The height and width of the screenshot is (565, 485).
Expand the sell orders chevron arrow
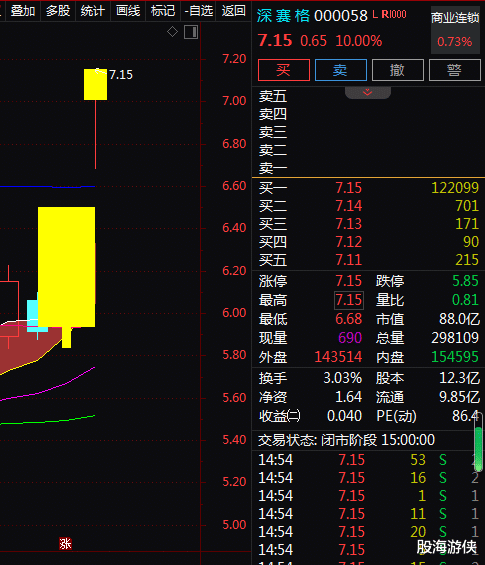coord(368,92)
